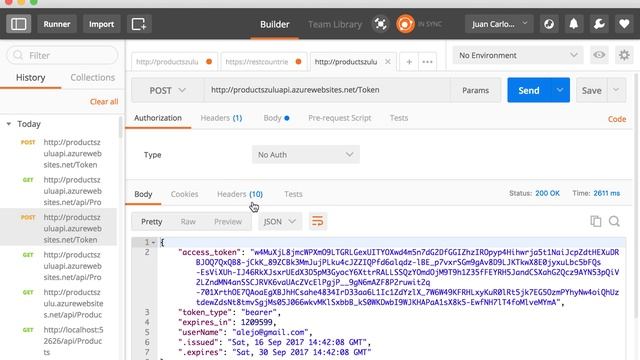Click the request URL field

(x=327, y=90)
